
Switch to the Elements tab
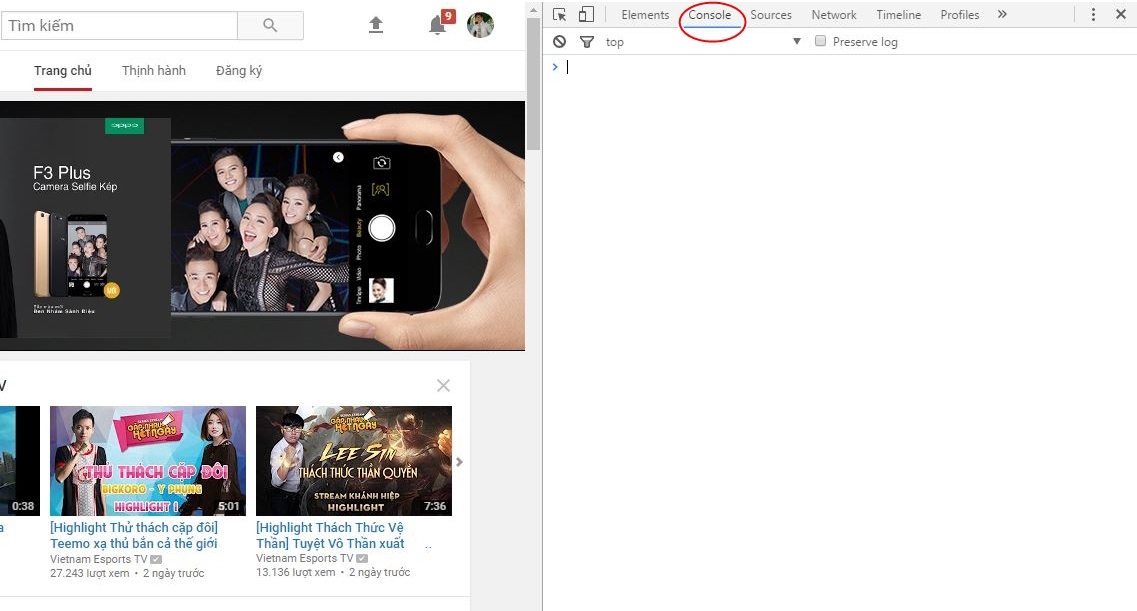(x=645, y=14)
